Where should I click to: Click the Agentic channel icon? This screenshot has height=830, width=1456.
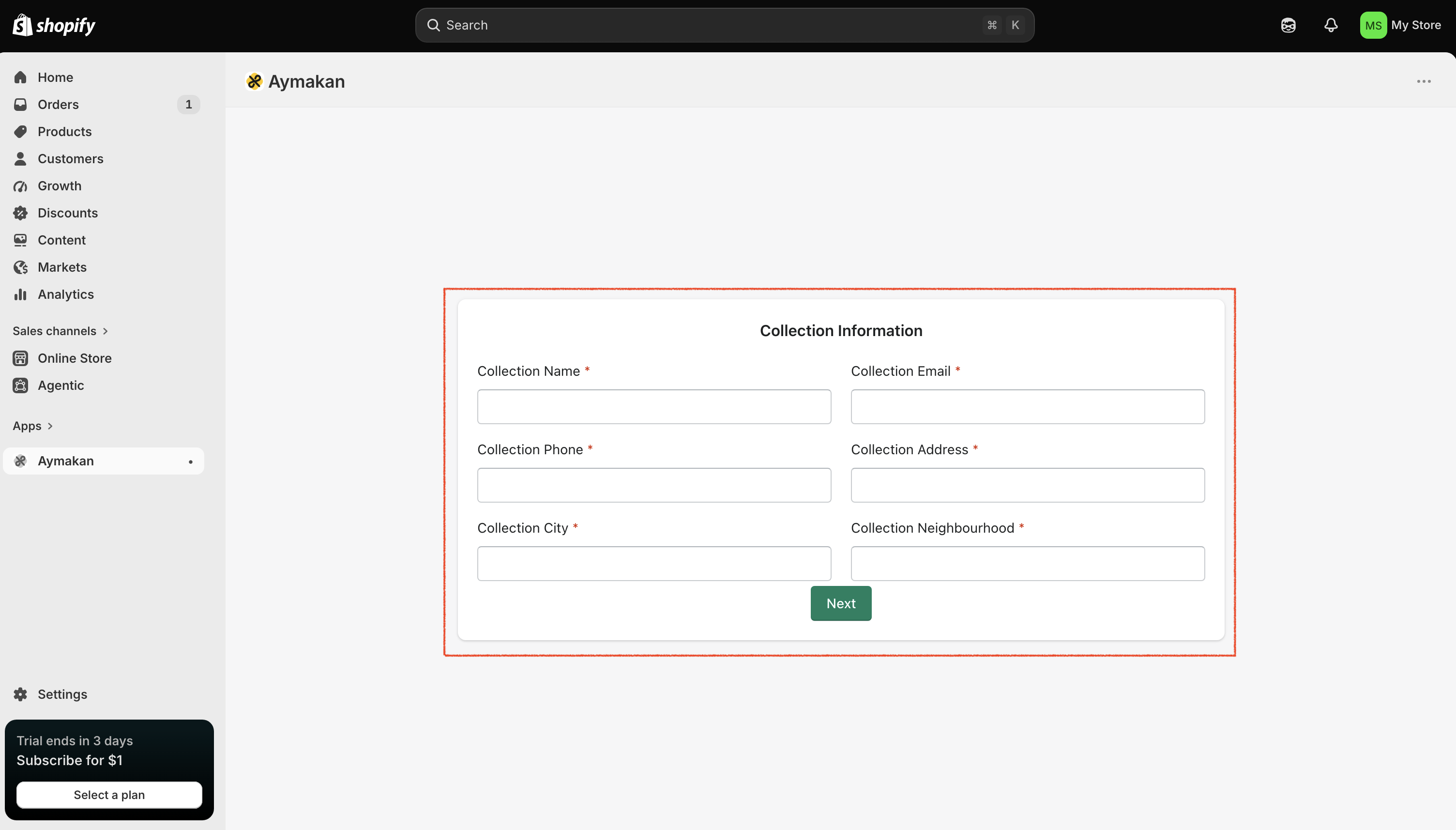(x=20, y=385)
